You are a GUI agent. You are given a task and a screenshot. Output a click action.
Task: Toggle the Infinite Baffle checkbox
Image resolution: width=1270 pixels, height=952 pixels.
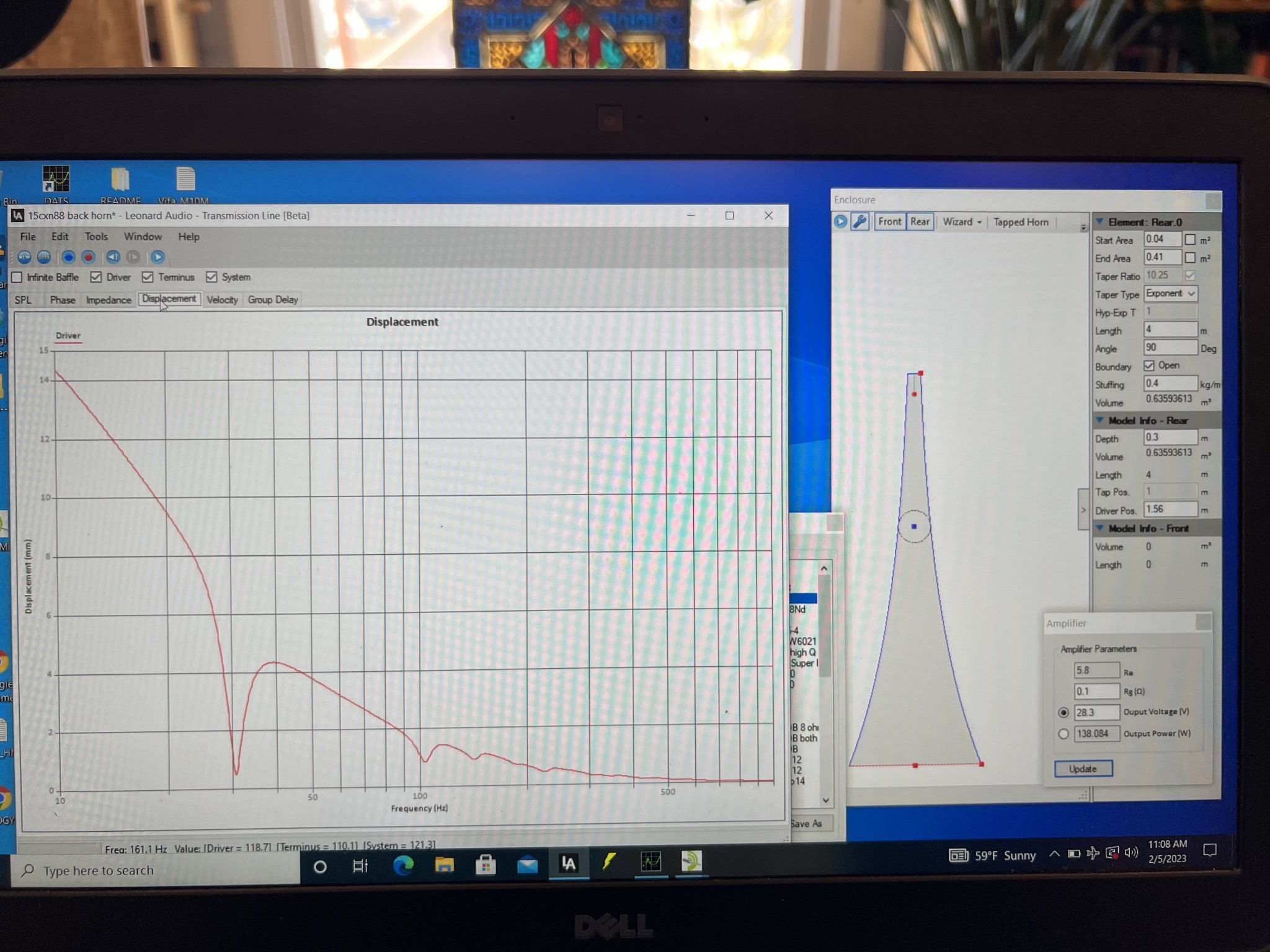(x=17, y=277)
